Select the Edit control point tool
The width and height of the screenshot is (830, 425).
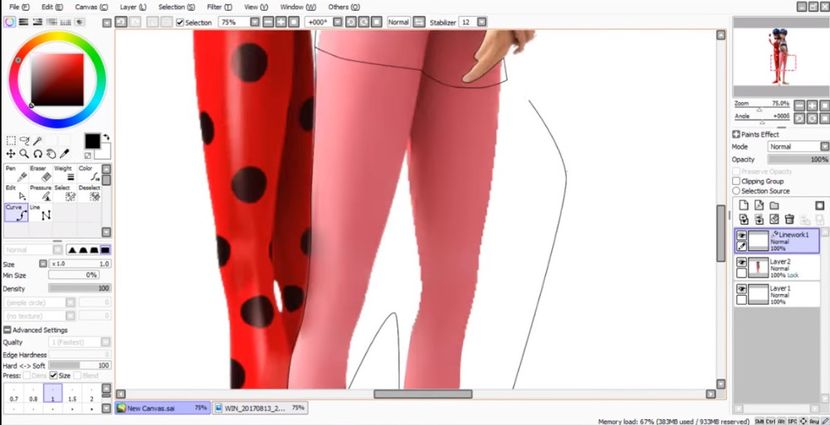(16, 193)
